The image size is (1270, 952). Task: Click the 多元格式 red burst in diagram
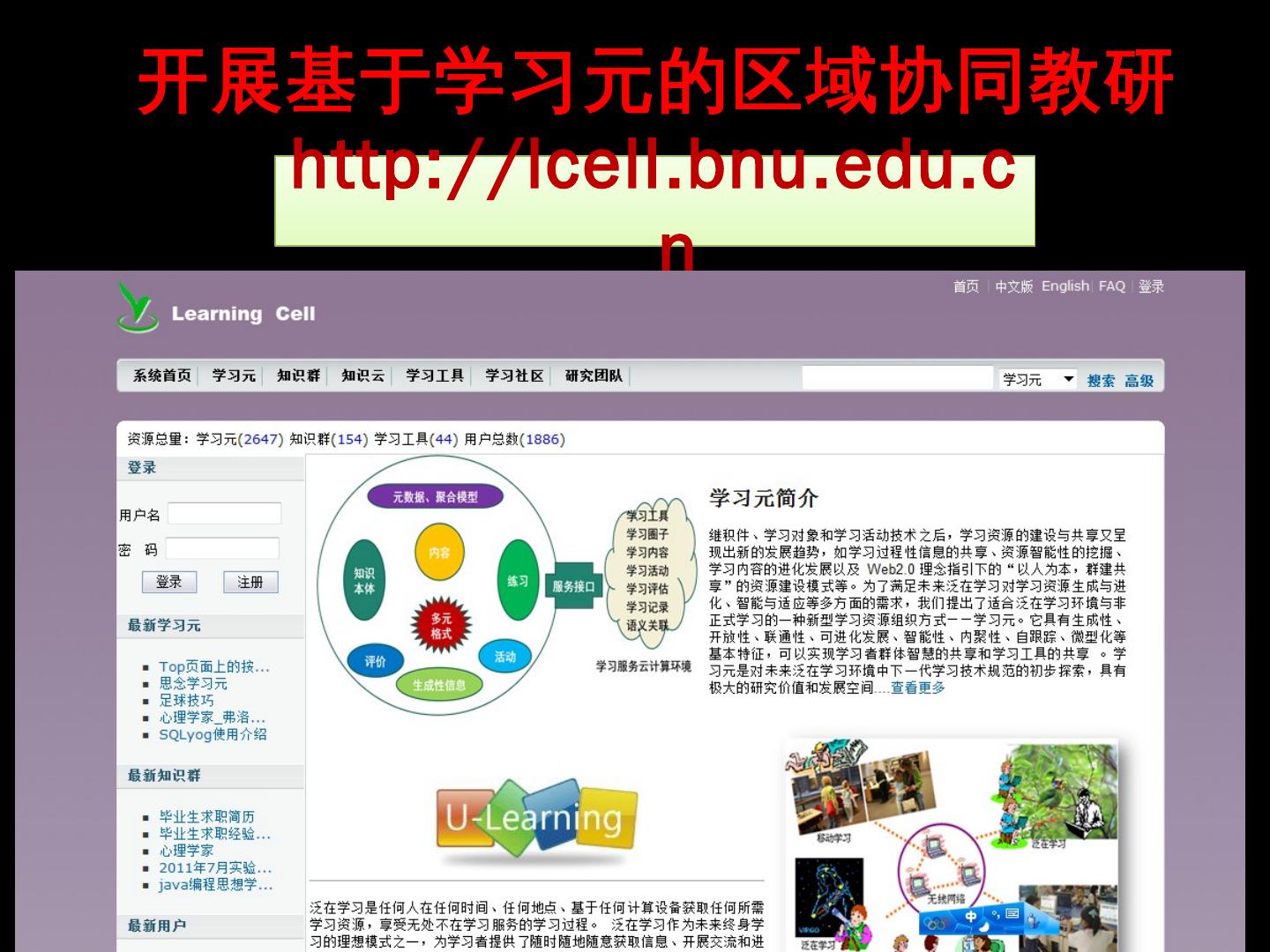tap(441, 626)
